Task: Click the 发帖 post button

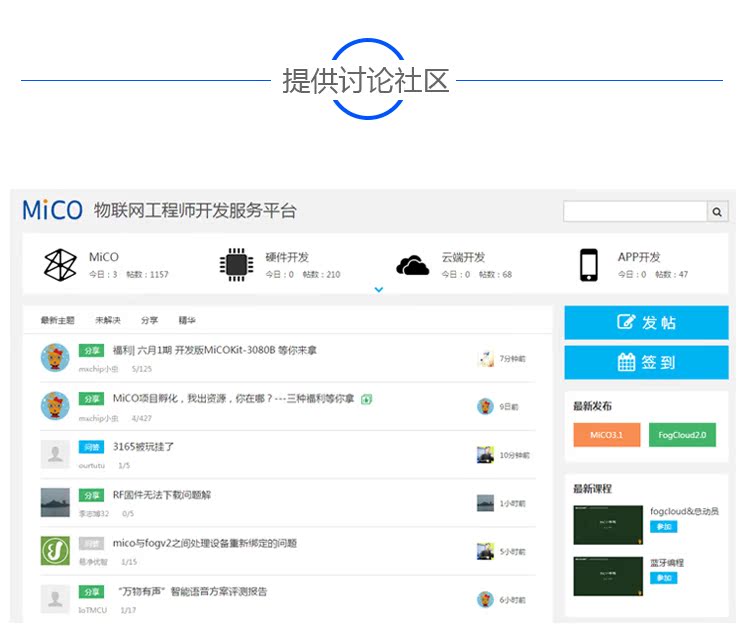Action: (x=646, y=322)
